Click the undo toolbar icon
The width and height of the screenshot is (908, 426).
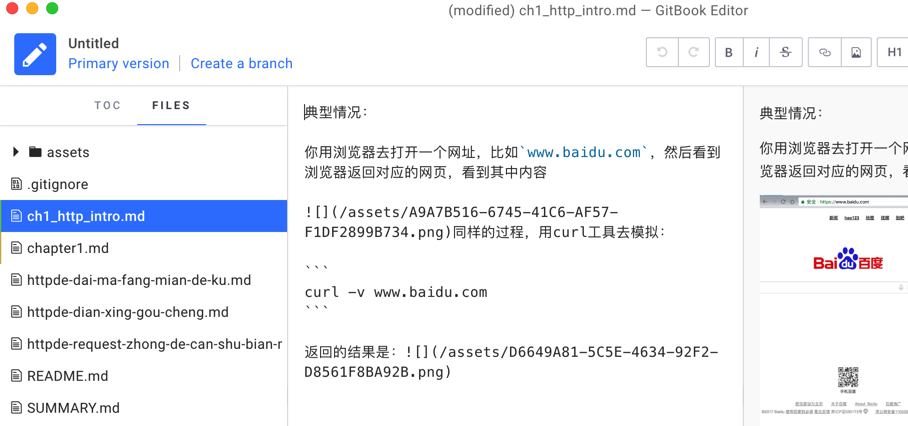tap(662, 53)
